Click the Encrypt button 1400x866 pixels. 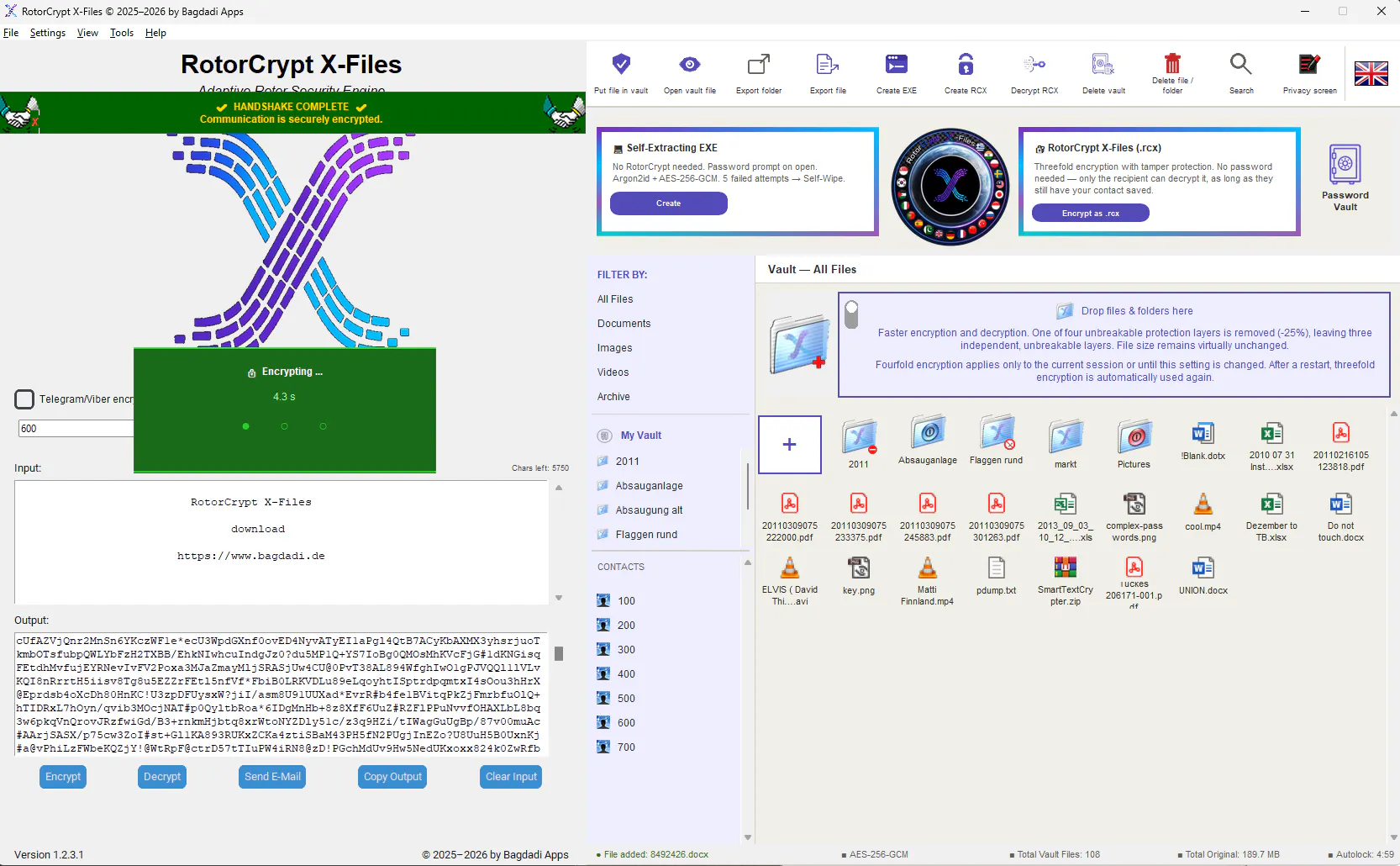click(63, 777)
